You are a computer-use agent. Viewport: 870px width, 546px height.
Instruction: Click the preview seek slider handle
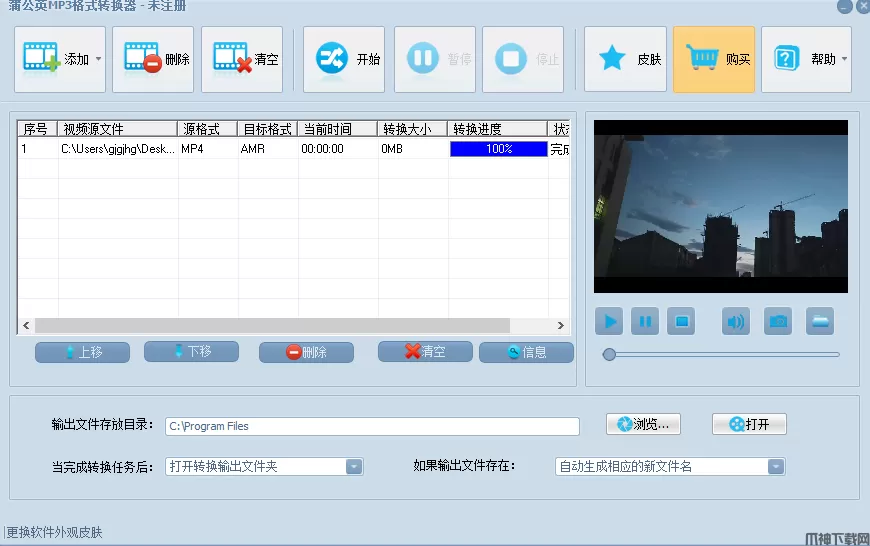[609, 354]
